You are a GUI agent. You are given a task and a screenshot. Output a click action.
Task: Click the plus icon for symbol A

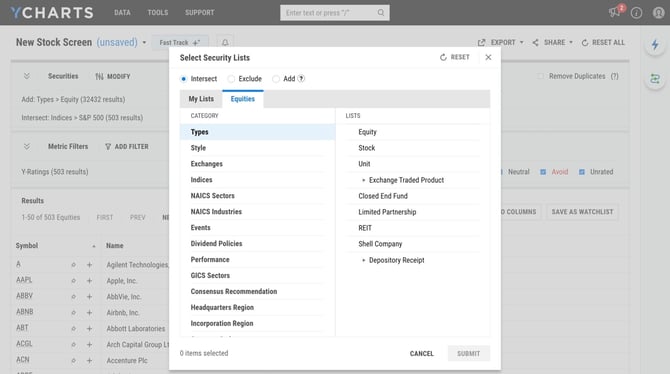click(x=89, y=265)
